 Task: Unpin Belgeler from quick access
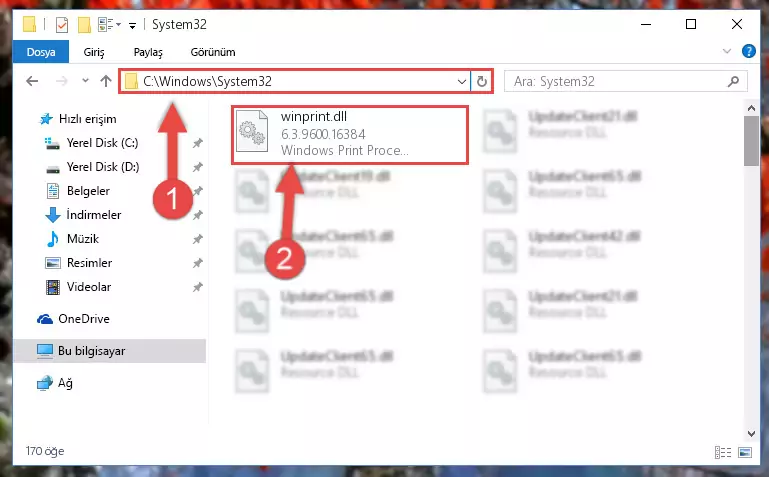coord(197,191)
